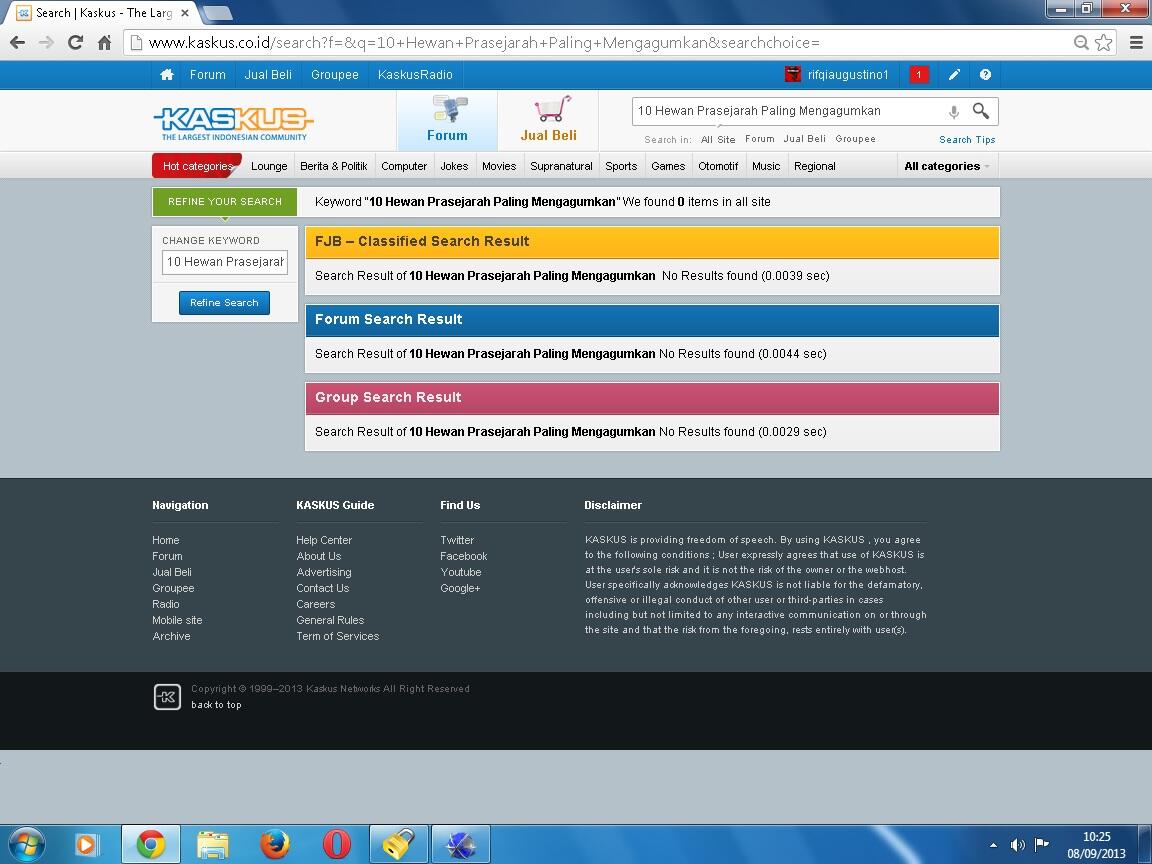Viewport: 1152px width, 864px height.
Task: Click the browser back arrow
Action: coord(18,43)
